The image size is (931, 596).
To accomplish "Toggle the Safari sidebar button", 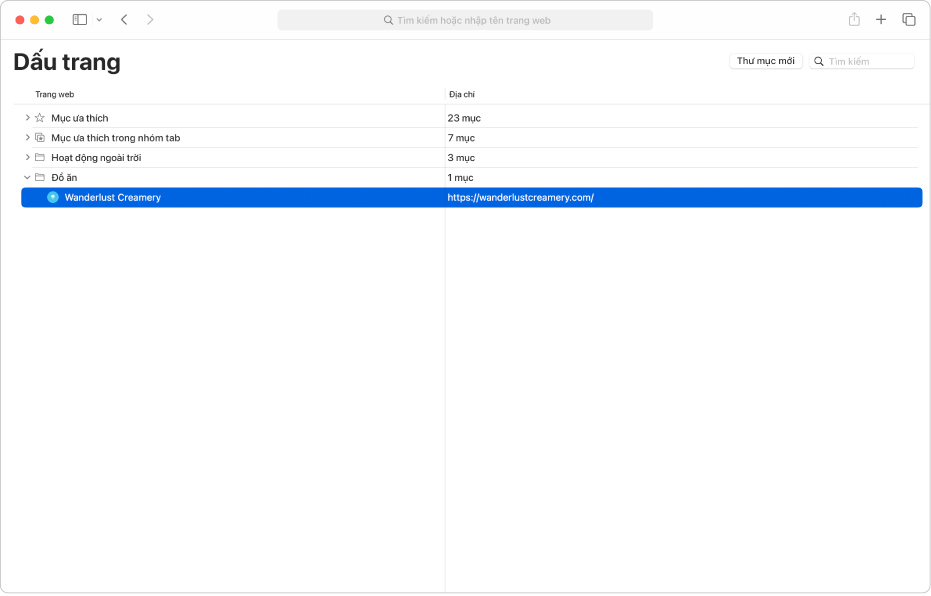I will click(80, 20).
